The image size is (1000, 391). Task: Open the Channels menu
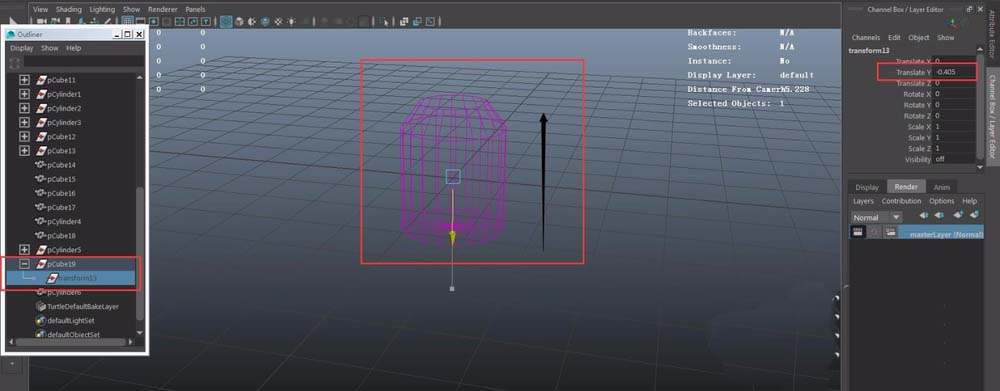click(x=865, y=38)
